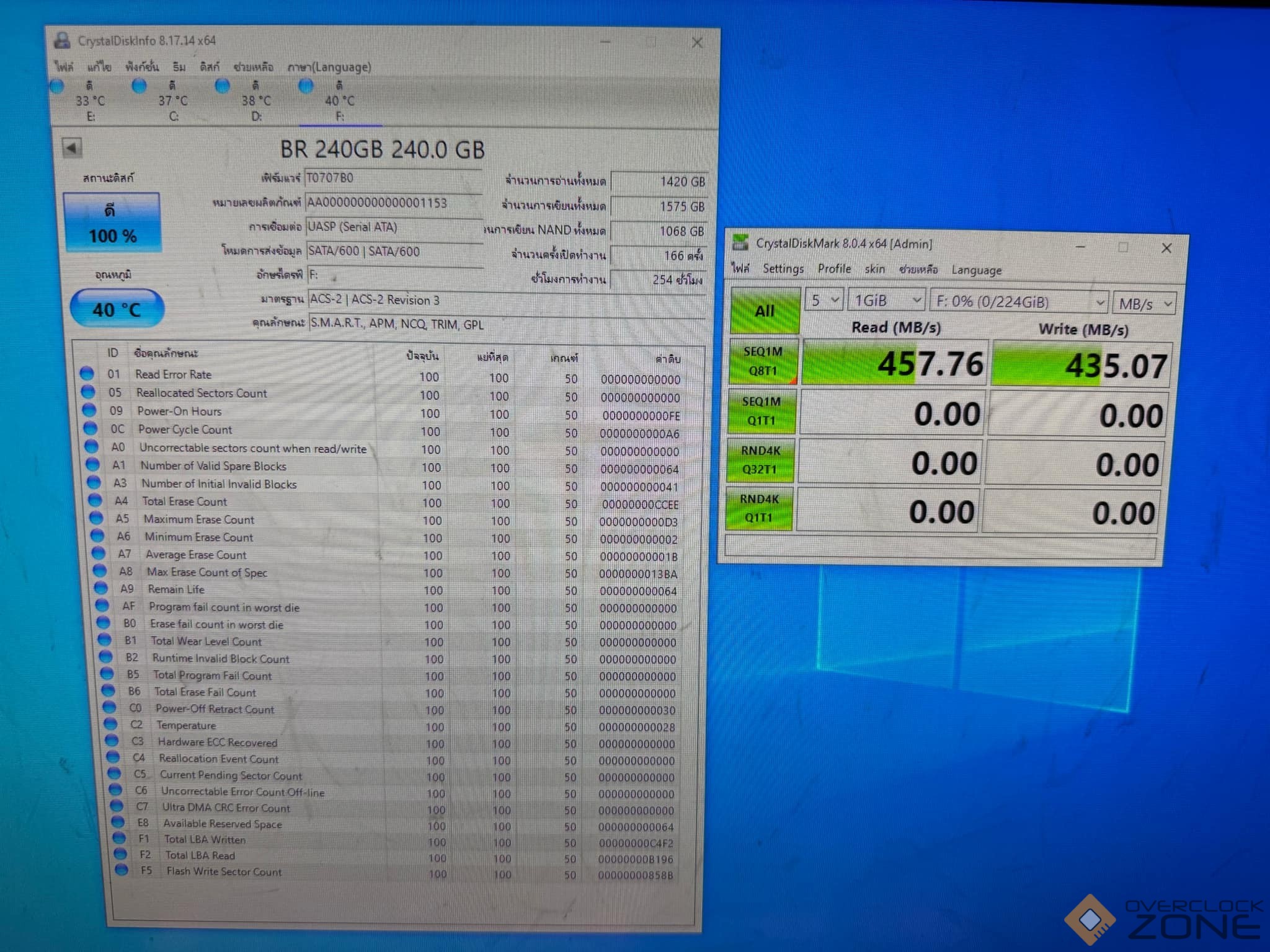Click status circle for Power-Off Retract Count
The height and width of the screenshot is (952, 1270).
pos(110,707)
